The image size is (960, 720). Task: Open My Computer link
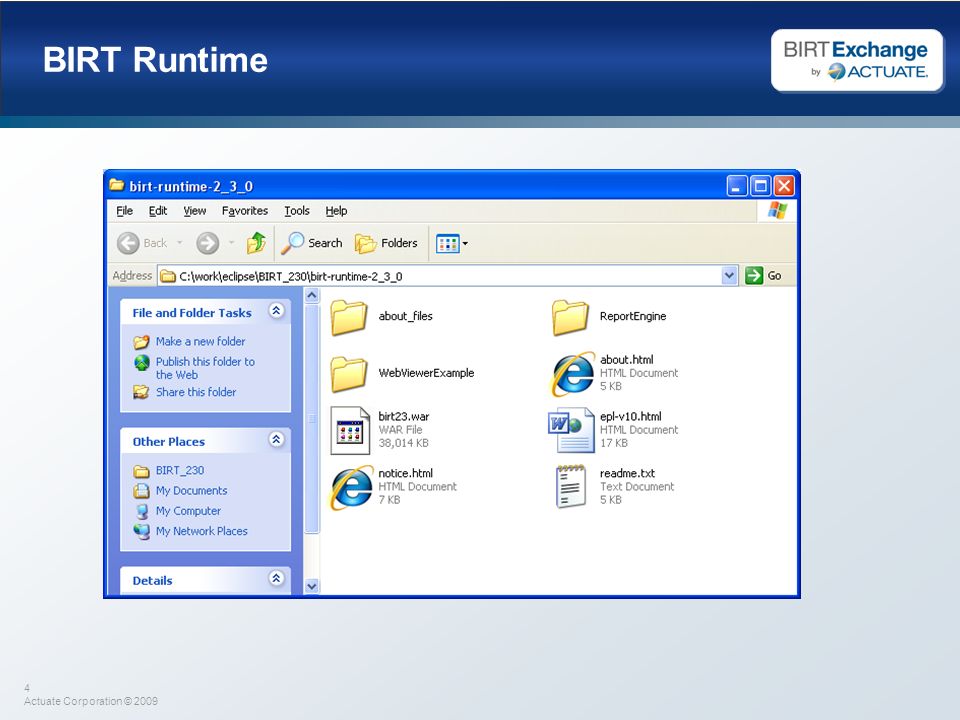[188, 511]
